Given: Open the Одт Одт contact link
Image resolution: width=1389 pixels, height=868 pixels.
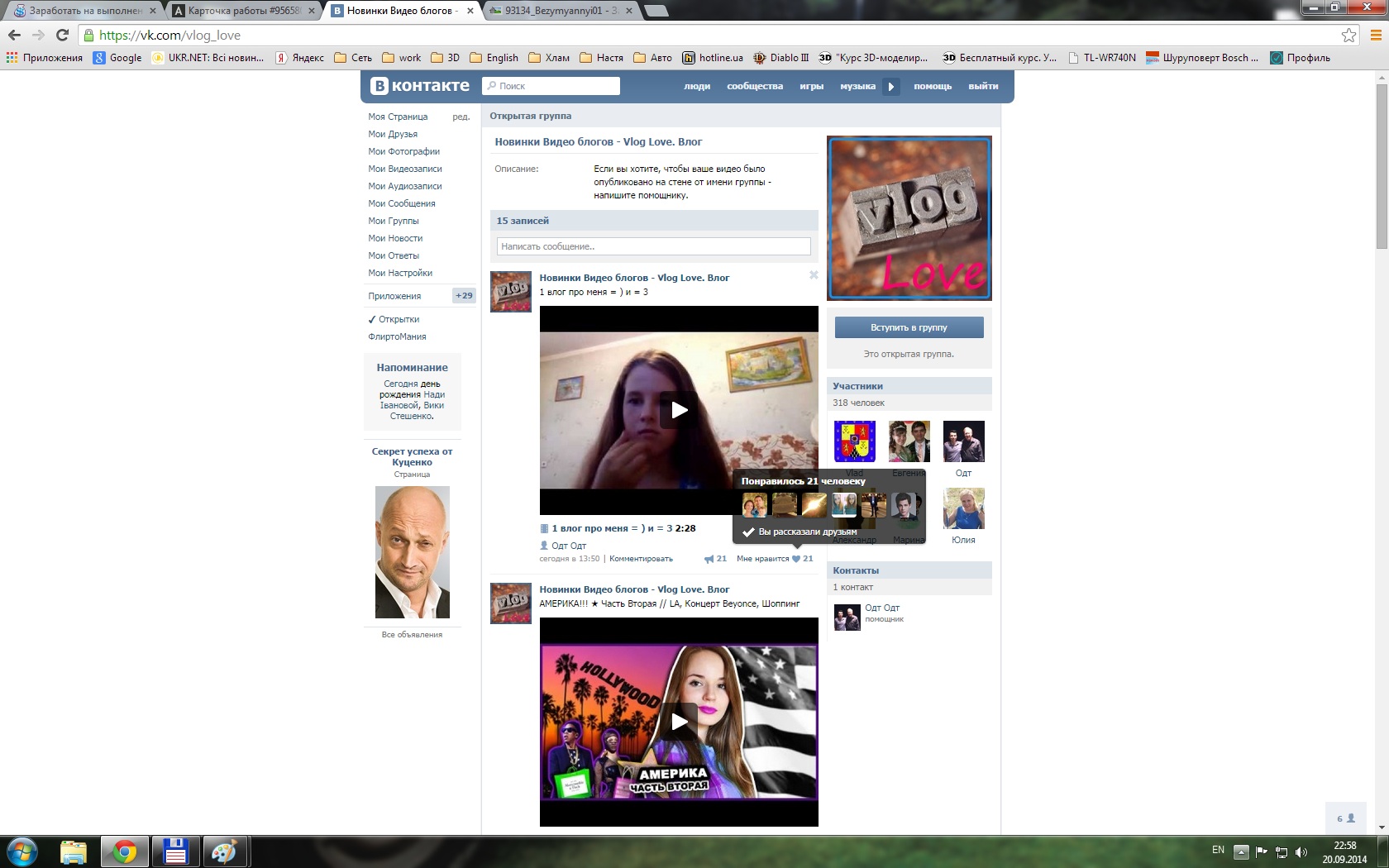Looking at the screenshot, I should (882, 608).
